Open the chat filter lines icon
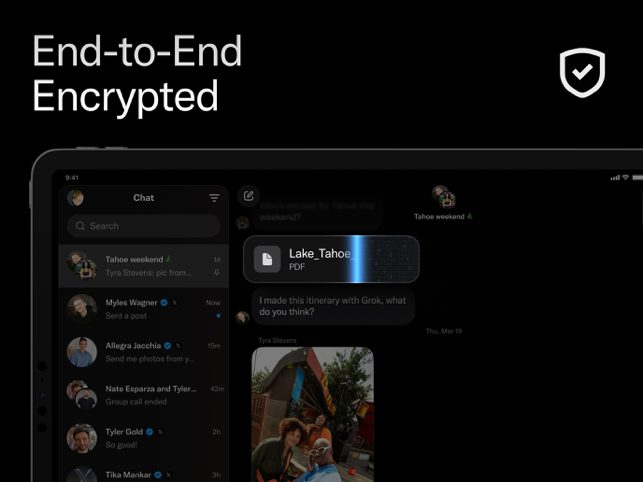This screenshot has width=643, height=482. pyautogui.click(x=214, y=198)
